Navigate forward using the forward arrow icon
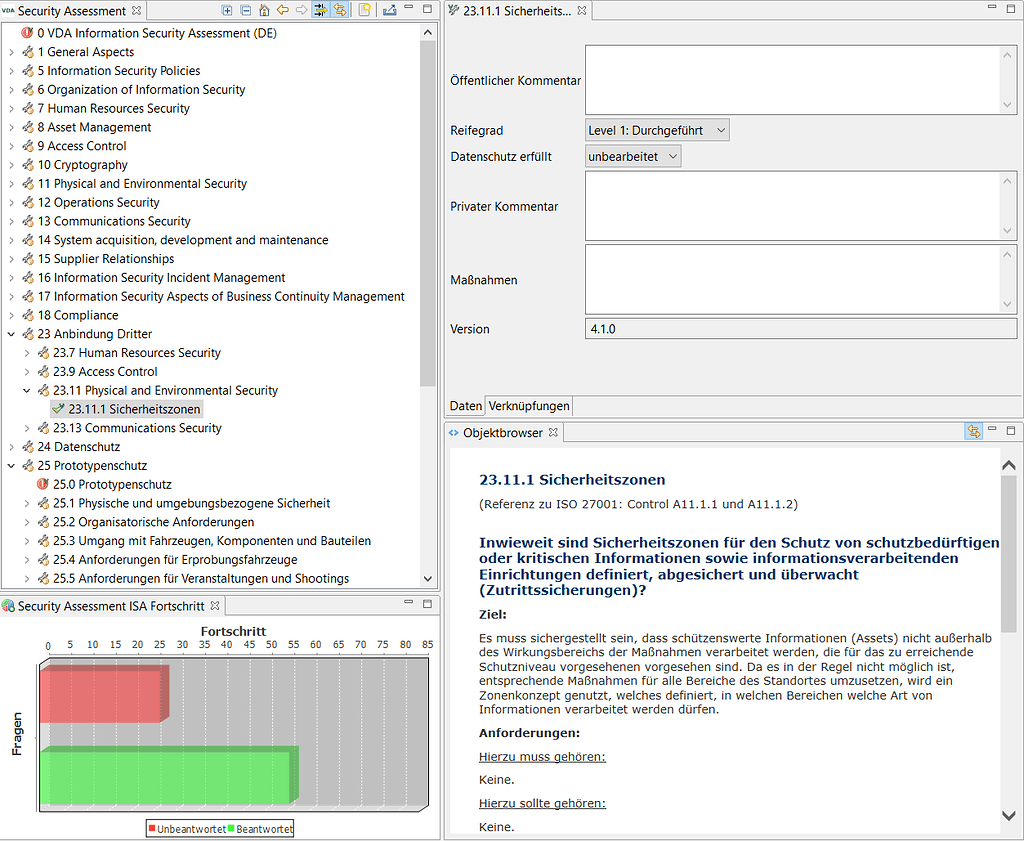 (301, 10)
